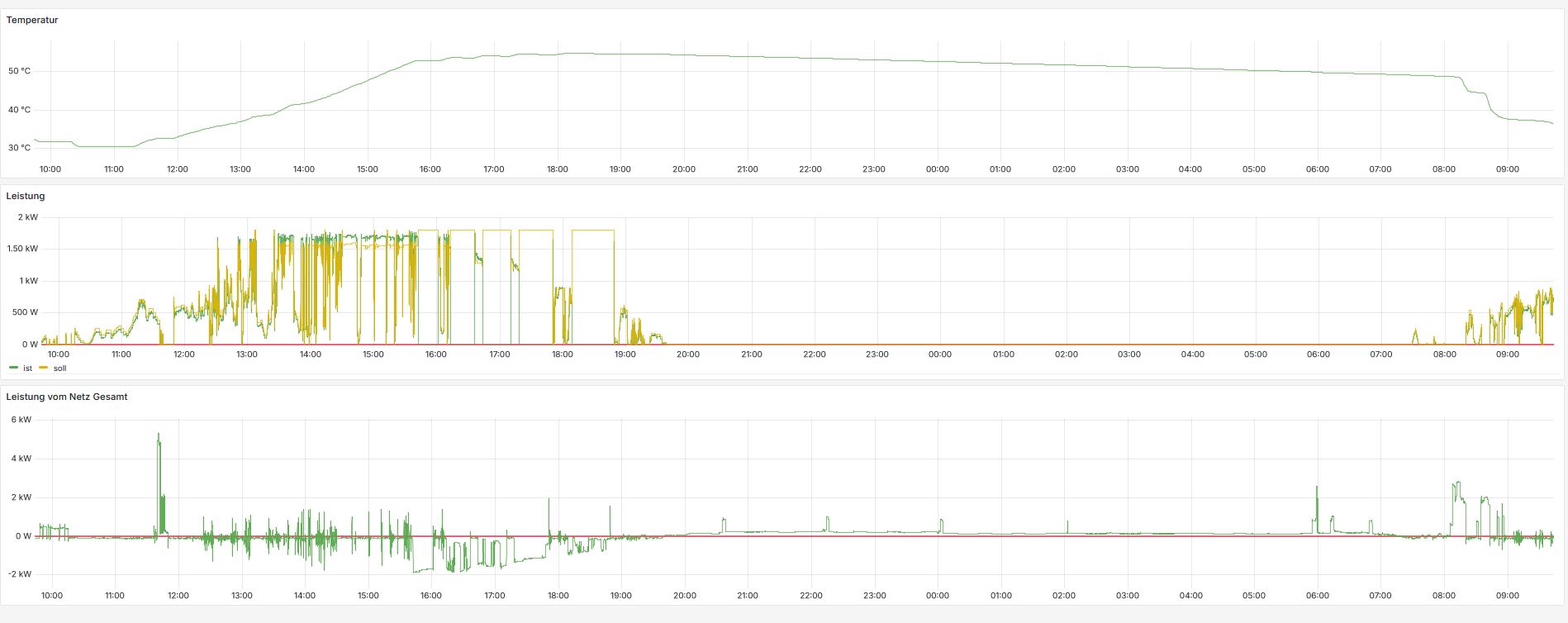Click the 11:00 tick in Netz Gesamt panel

coord(115,596)
